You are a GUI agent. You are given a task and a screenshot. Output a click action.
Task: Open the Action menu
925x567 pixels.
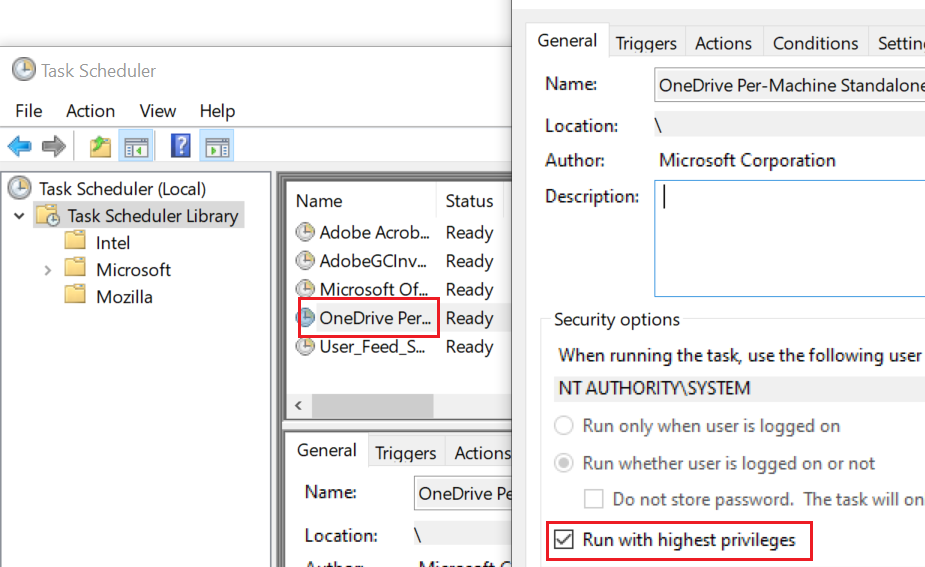[90, 111]
